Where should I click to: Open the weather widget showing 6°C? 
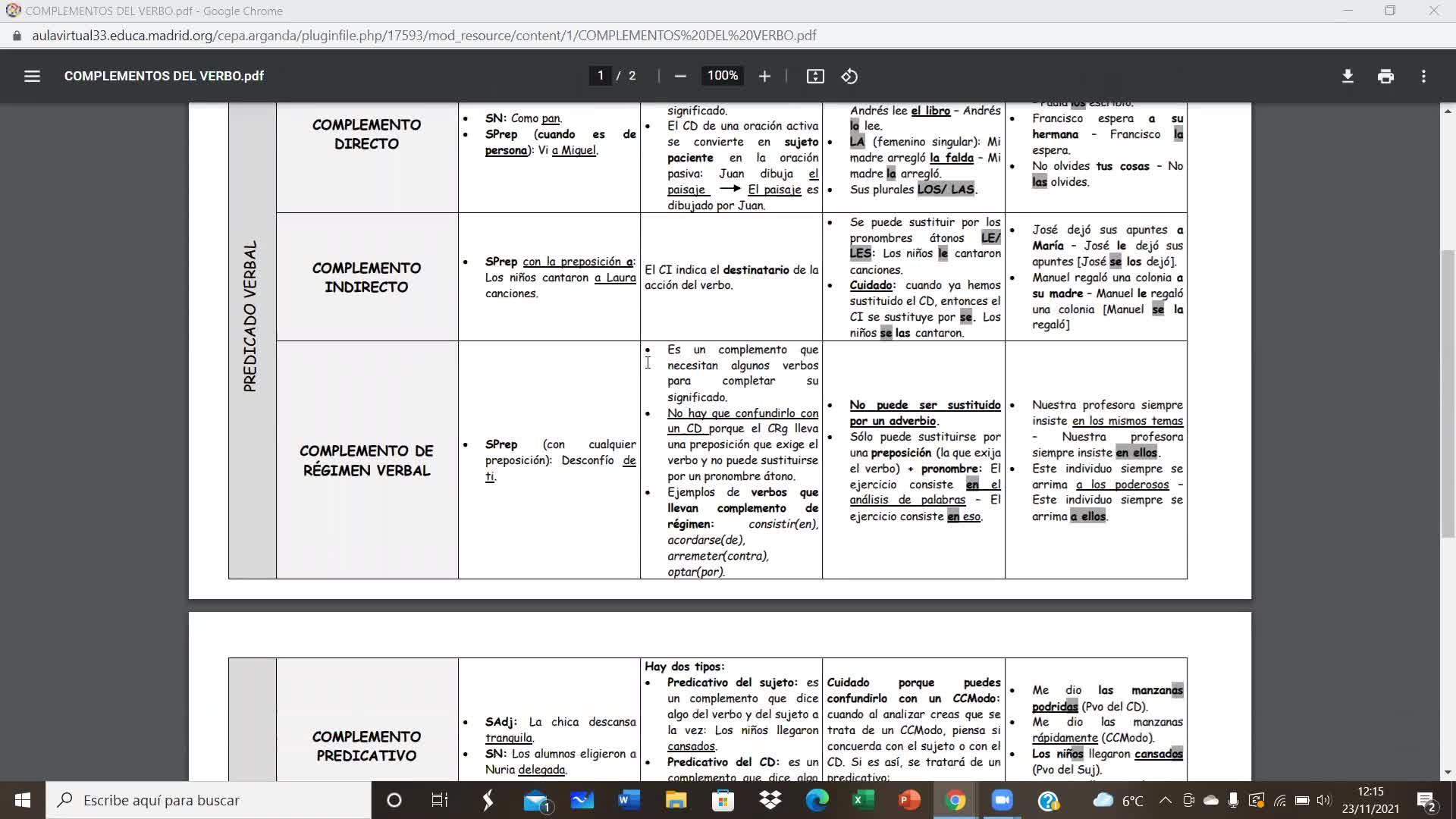click(1118, 800)
